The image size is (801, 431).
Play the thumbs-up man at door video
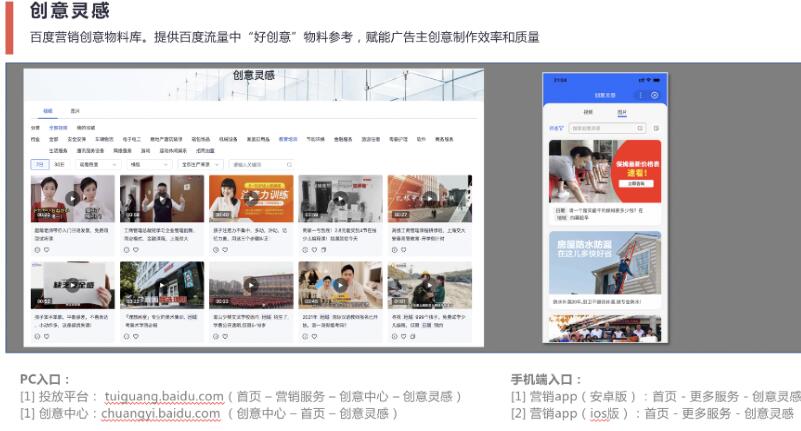pos(162,198)
